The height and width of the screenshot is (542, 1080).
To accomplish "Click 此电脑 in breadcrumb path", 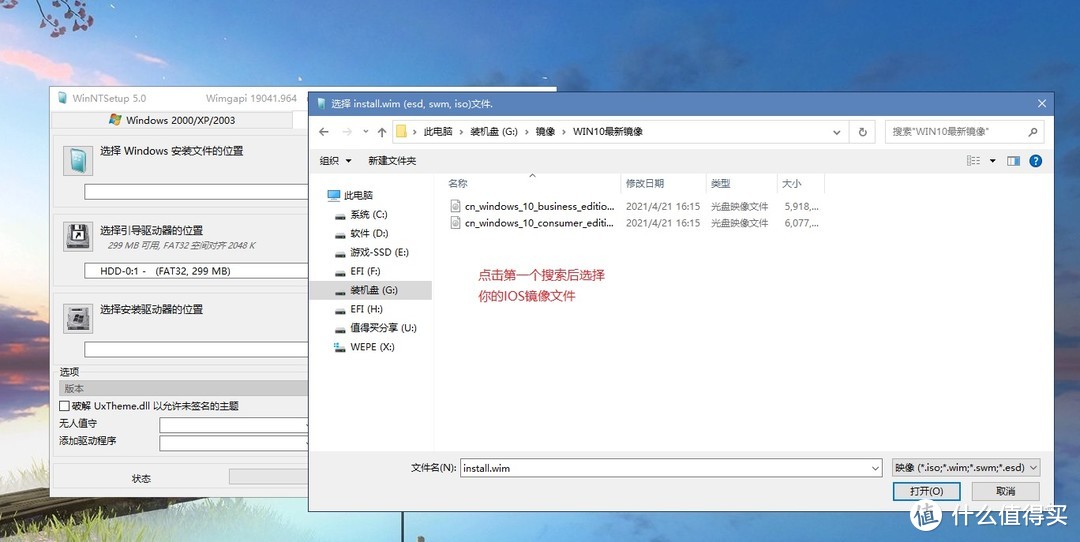I will coord(438,132).
